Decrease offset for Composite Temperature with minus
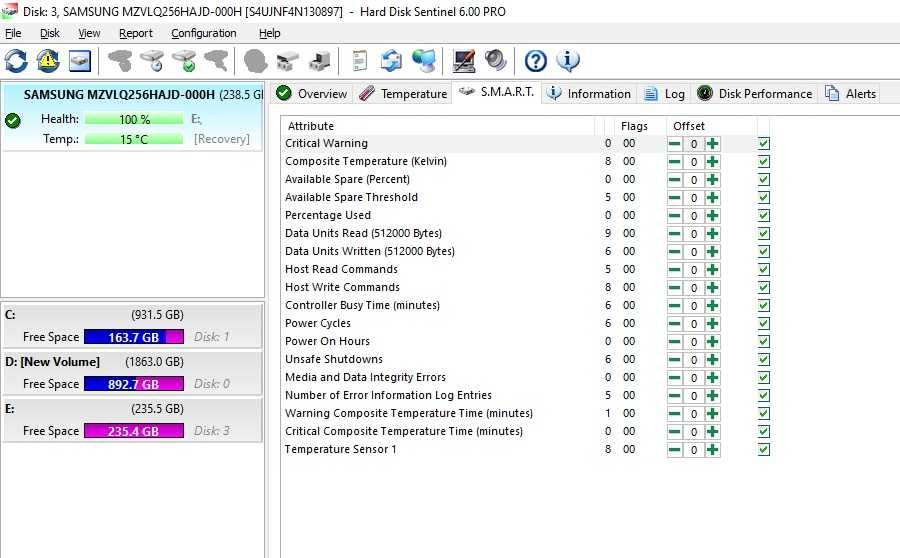Viewport: 900px width, 558px height. click(x=674, y=162)
